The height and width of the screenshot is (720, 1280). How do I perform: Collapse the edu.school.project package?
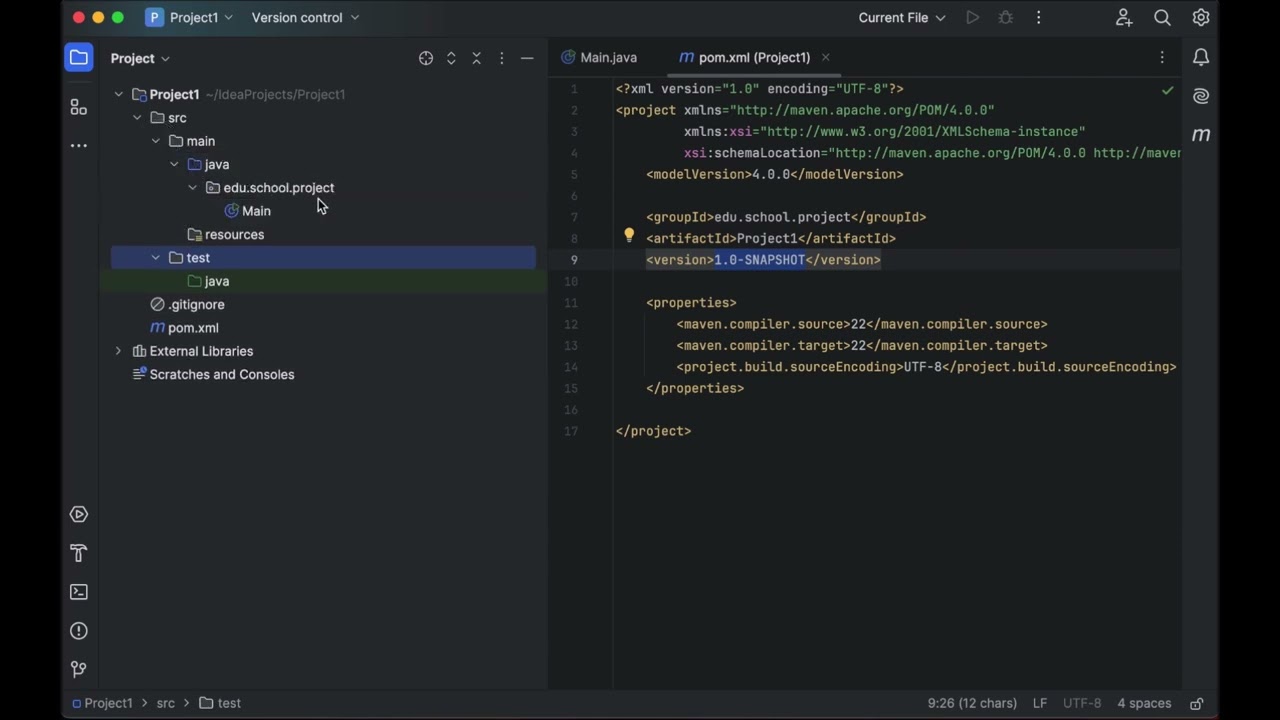click(x=193, y=188)
